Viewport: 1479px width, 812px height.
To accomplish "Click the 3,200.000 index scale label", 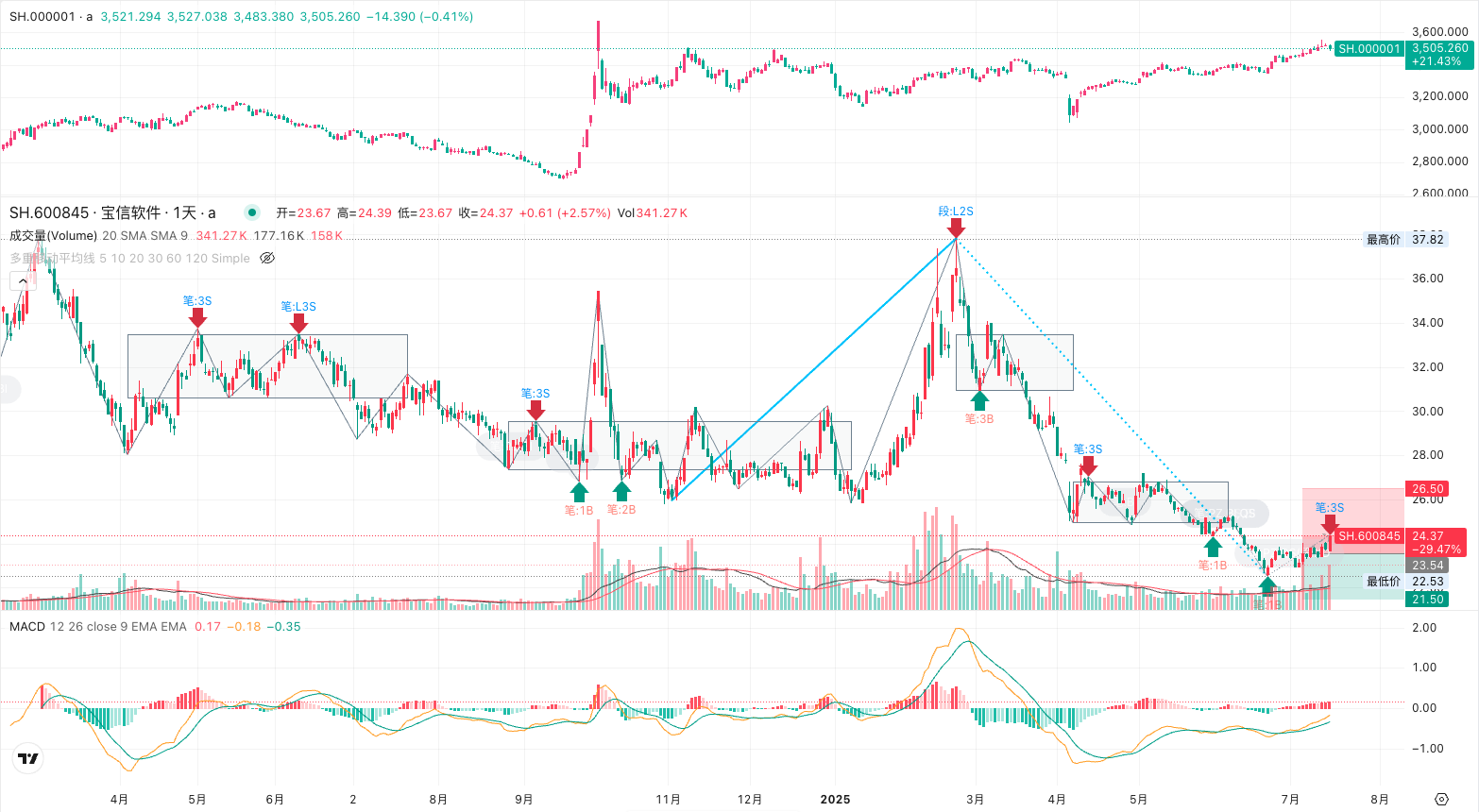I will pyautogui.click(x=1439, y=95).
